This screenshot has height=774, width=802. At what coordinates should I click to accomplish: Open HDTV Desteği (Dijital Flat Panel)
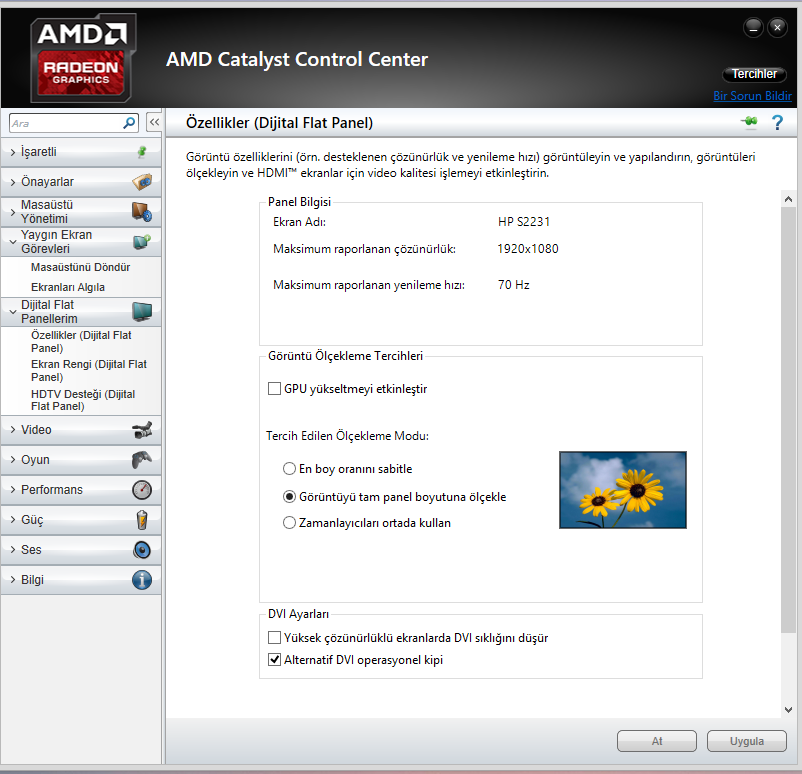83,400
